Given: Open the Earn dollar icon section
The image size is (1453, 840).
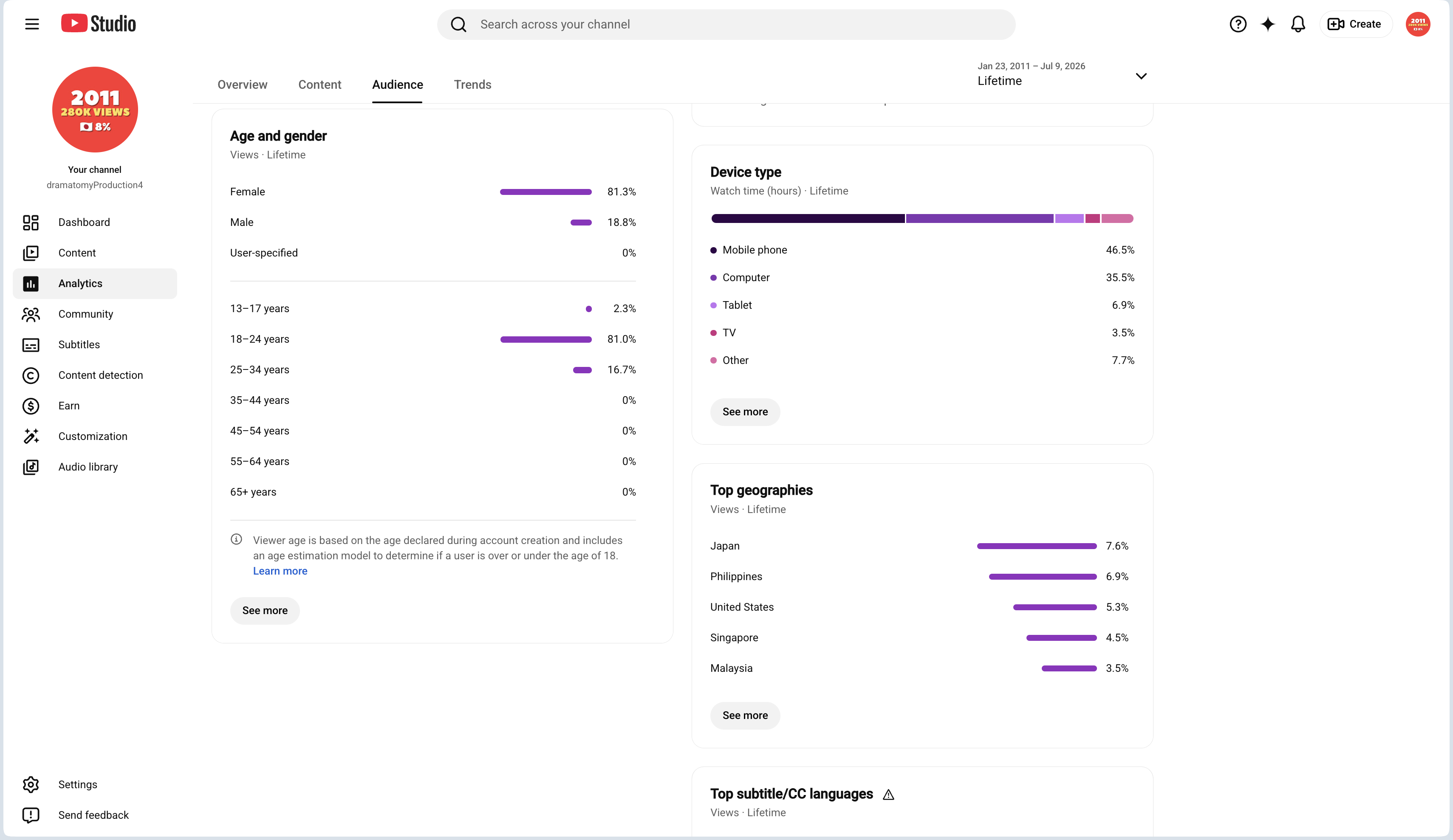Looking at the screenshot, I should click(x=31, y=406).
